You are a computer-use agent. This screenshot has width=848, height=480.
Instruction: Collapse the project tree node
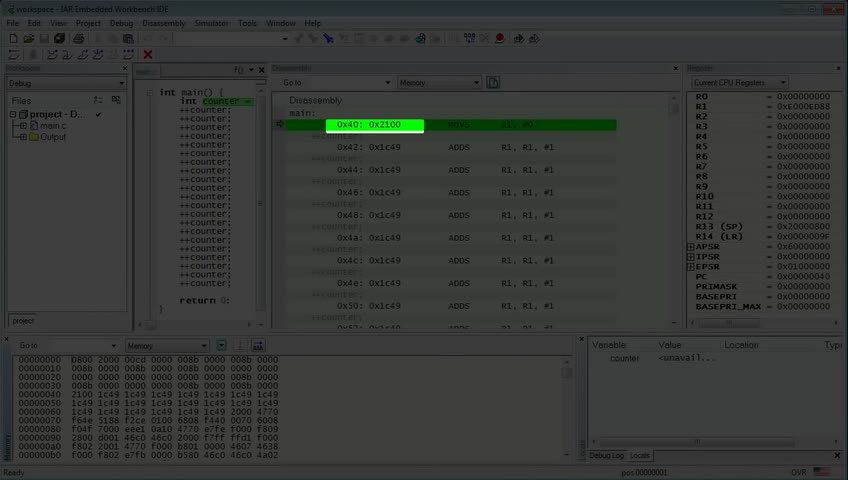(13, 115)
